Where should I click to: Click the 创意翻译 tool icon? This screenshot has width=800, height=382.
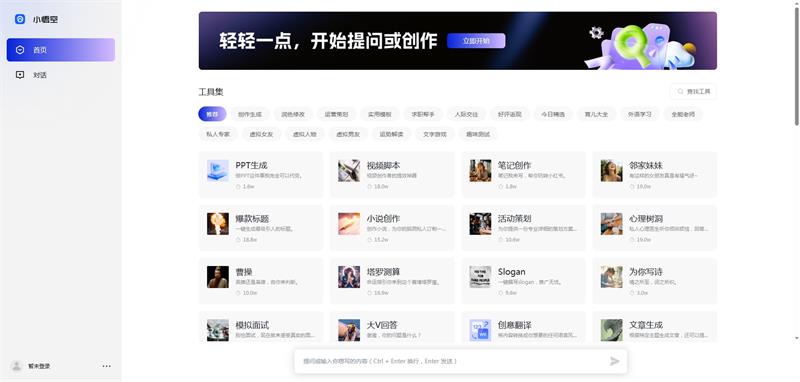click(480, 330)
